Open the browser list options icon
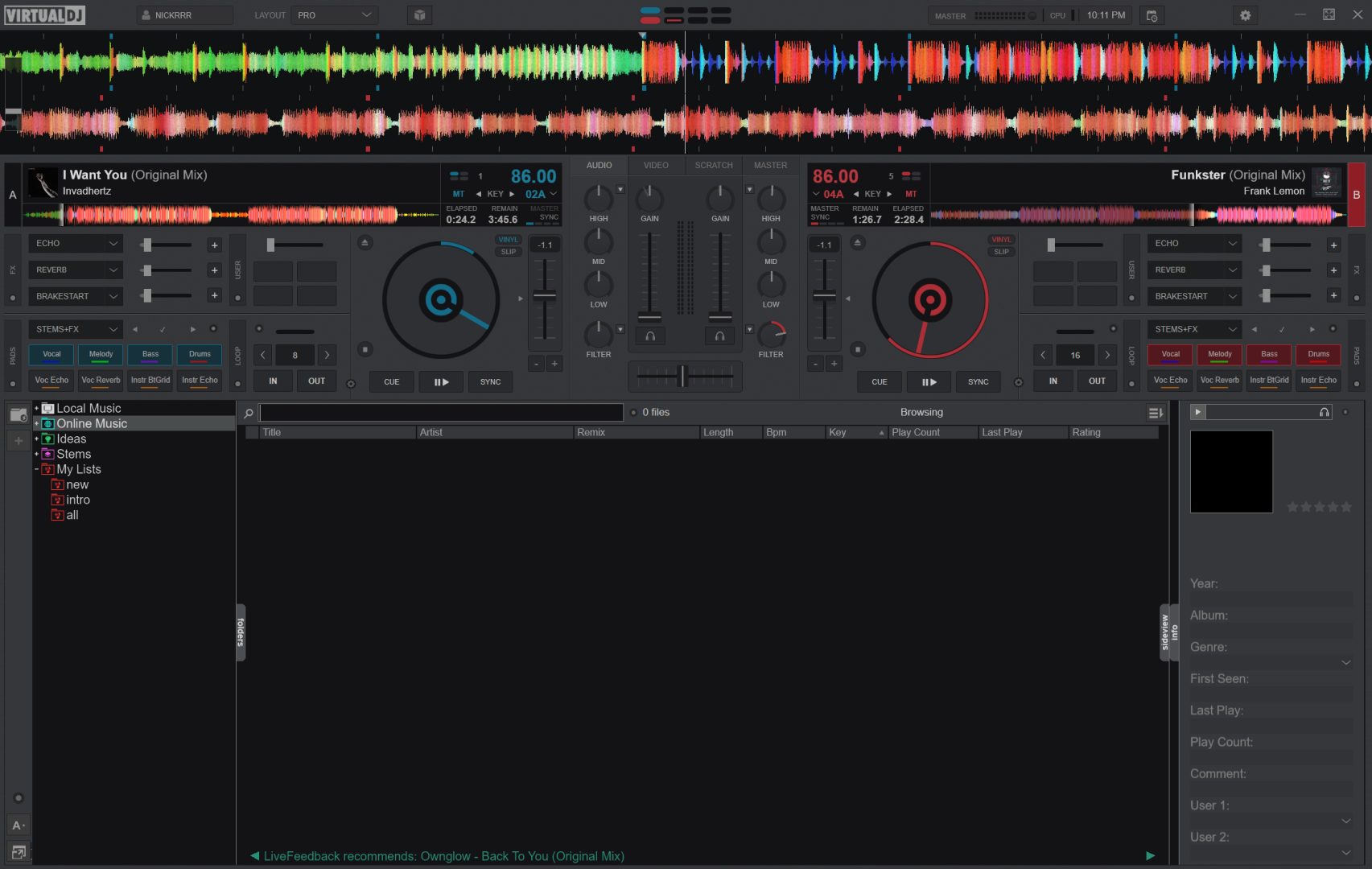The height and width of the screenshot is (869, 1372). (x=1156, y=413)
